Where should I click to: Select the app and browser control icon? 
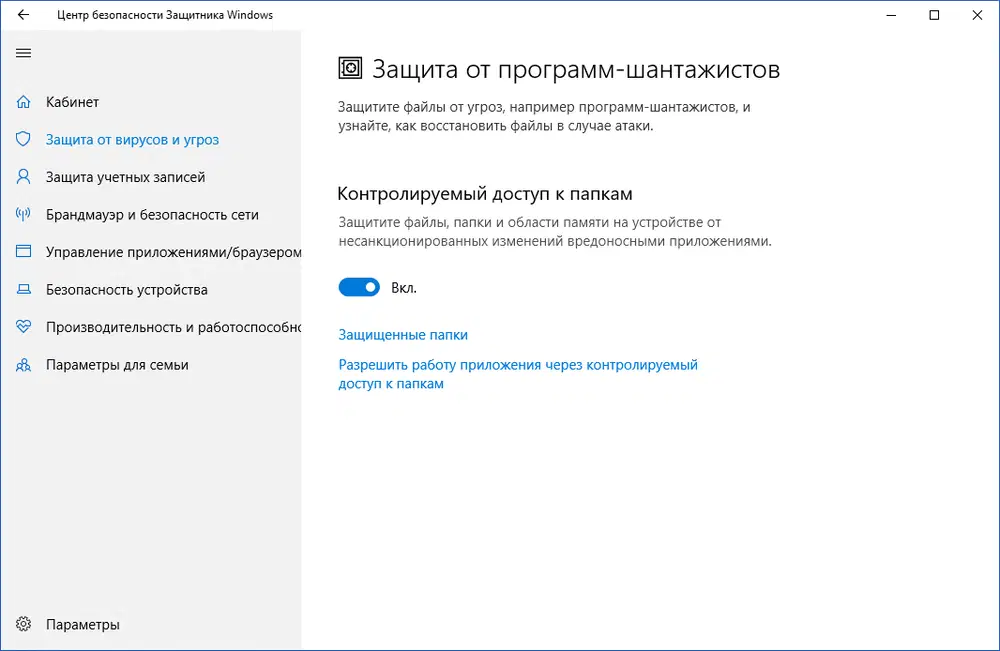[23, 251]
